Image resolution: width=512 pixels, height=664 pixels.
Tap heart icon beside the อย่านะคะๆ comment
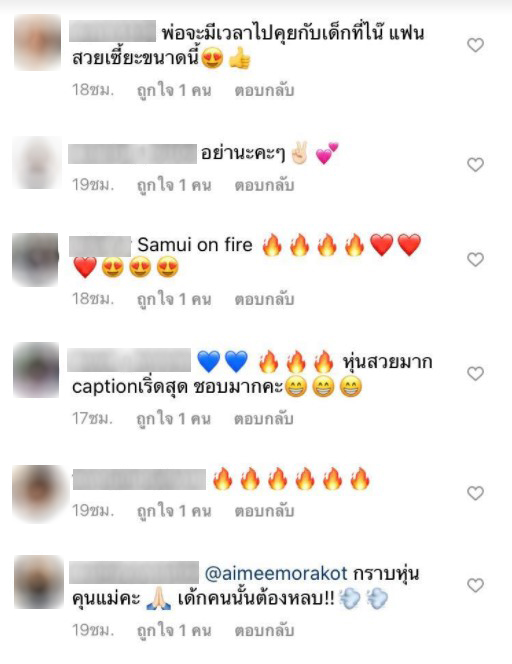pyautogui.click(x=475, y=164)
